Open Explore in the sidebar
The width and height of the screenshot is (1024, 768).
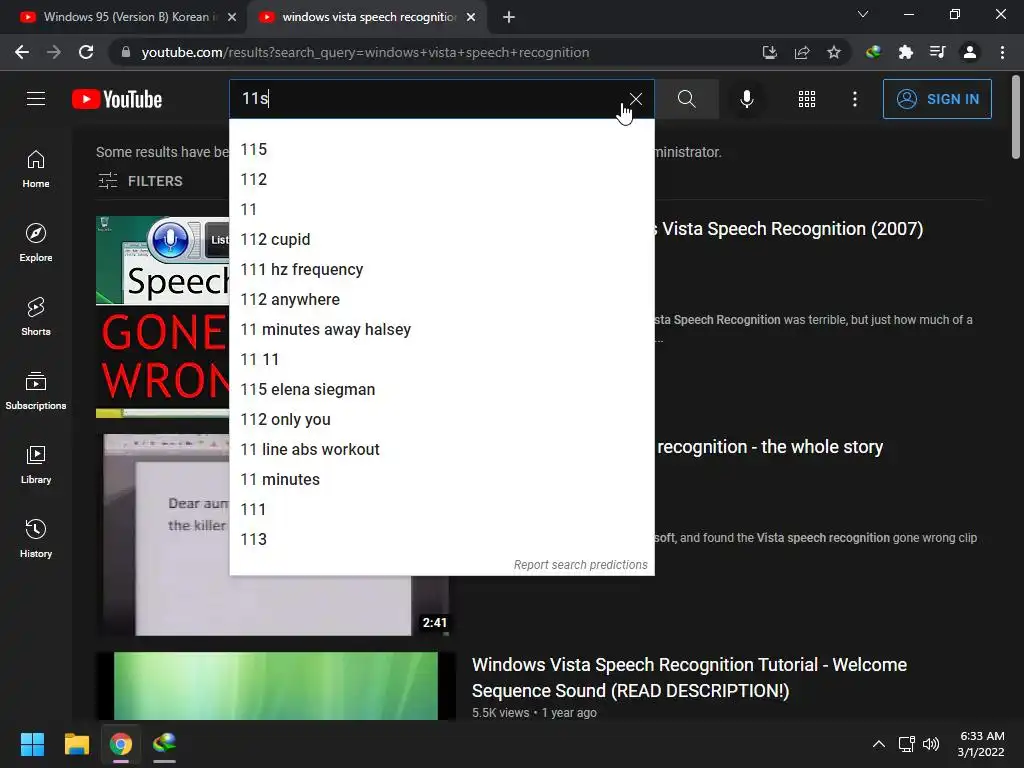point(36,243)
